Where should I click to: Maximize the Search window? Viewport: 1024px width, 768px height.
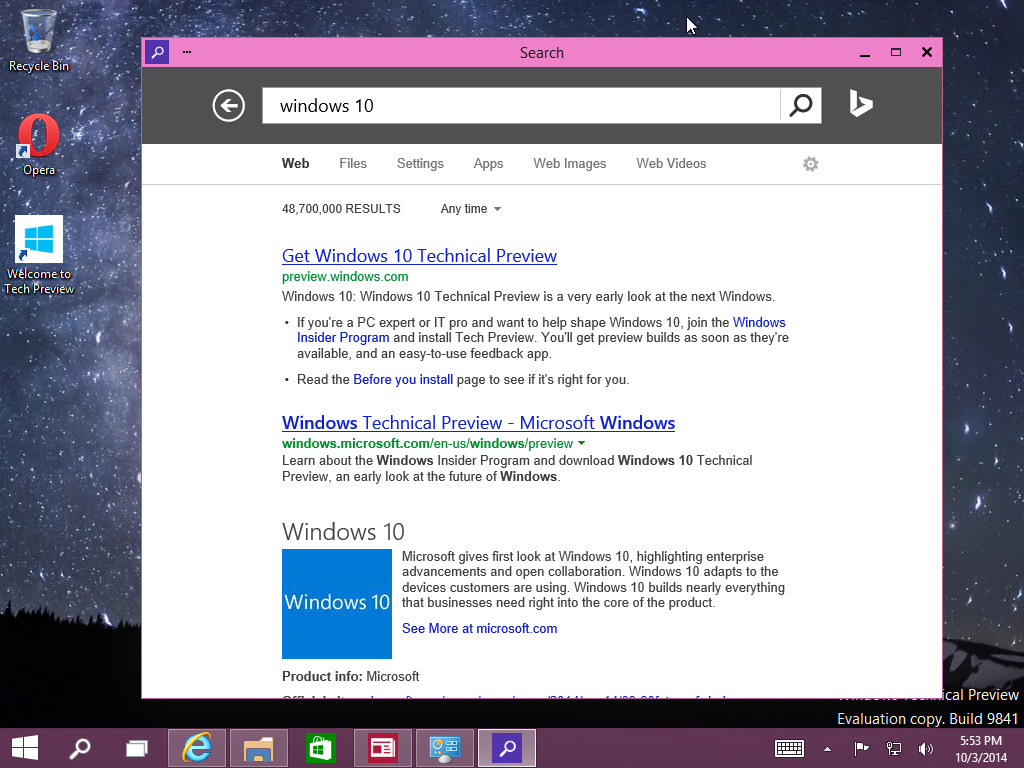896,52
